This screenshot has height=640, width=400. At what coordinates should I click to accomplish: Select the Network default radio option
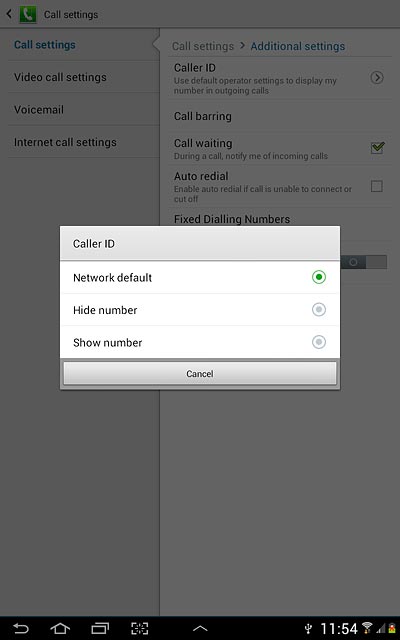[319, 277]
